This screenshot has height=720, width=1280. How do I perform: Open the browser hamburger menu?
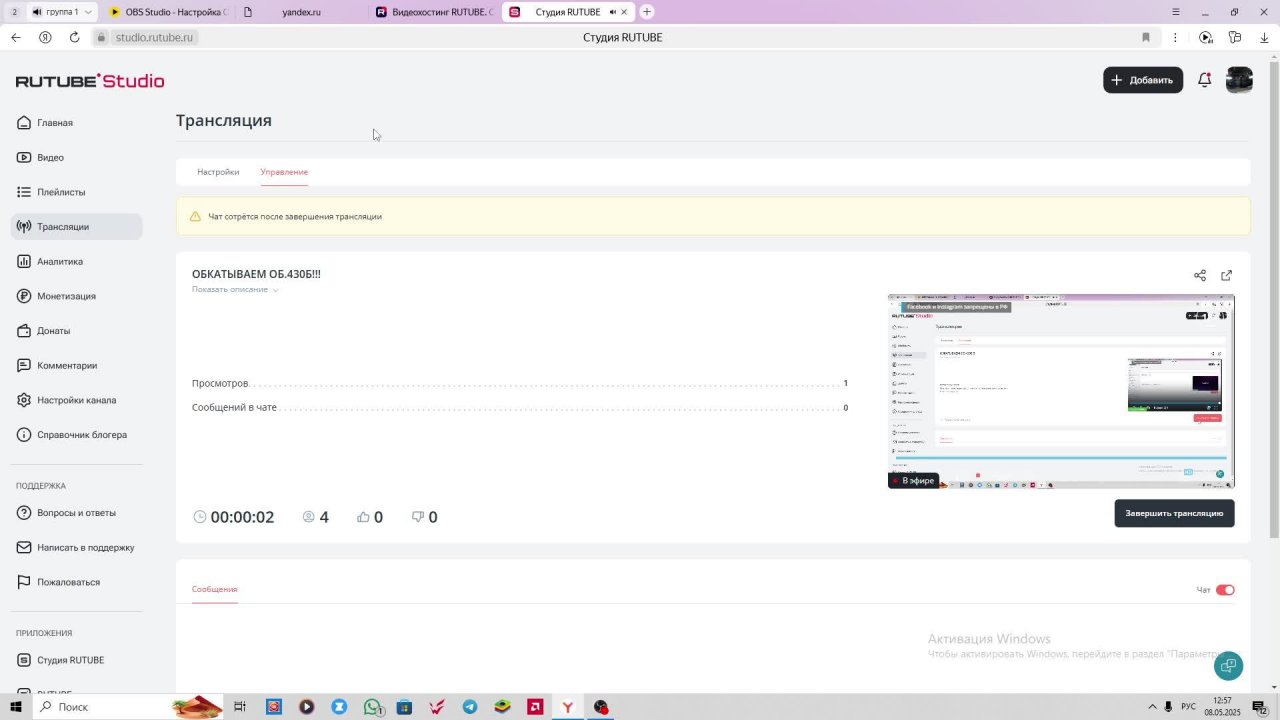1176,12
